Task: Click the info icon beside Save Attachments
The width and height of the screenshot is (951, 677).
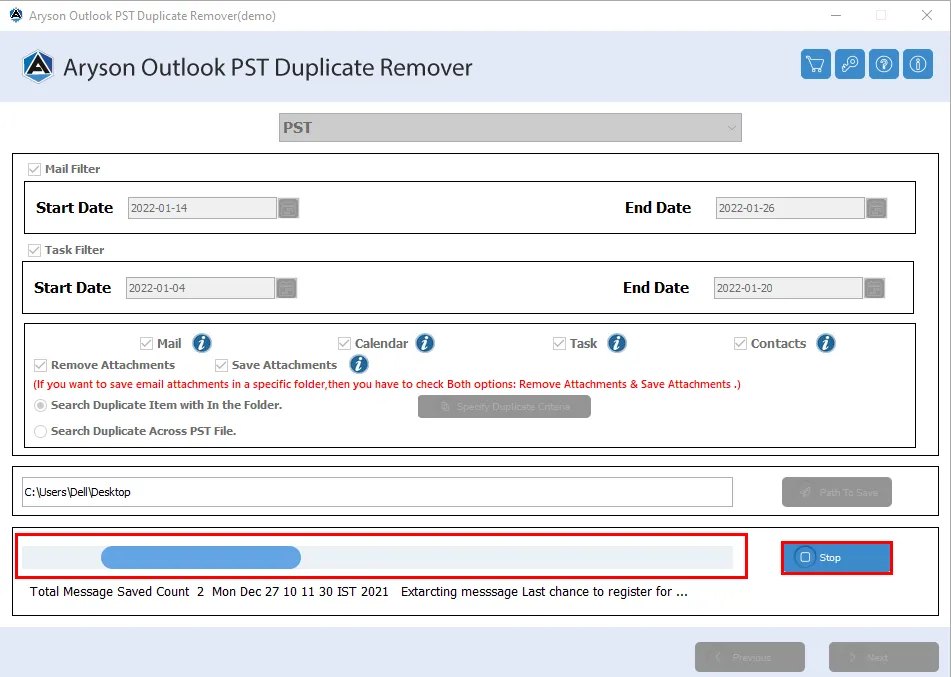Action: pyautogui.click(x=358, y=364)
